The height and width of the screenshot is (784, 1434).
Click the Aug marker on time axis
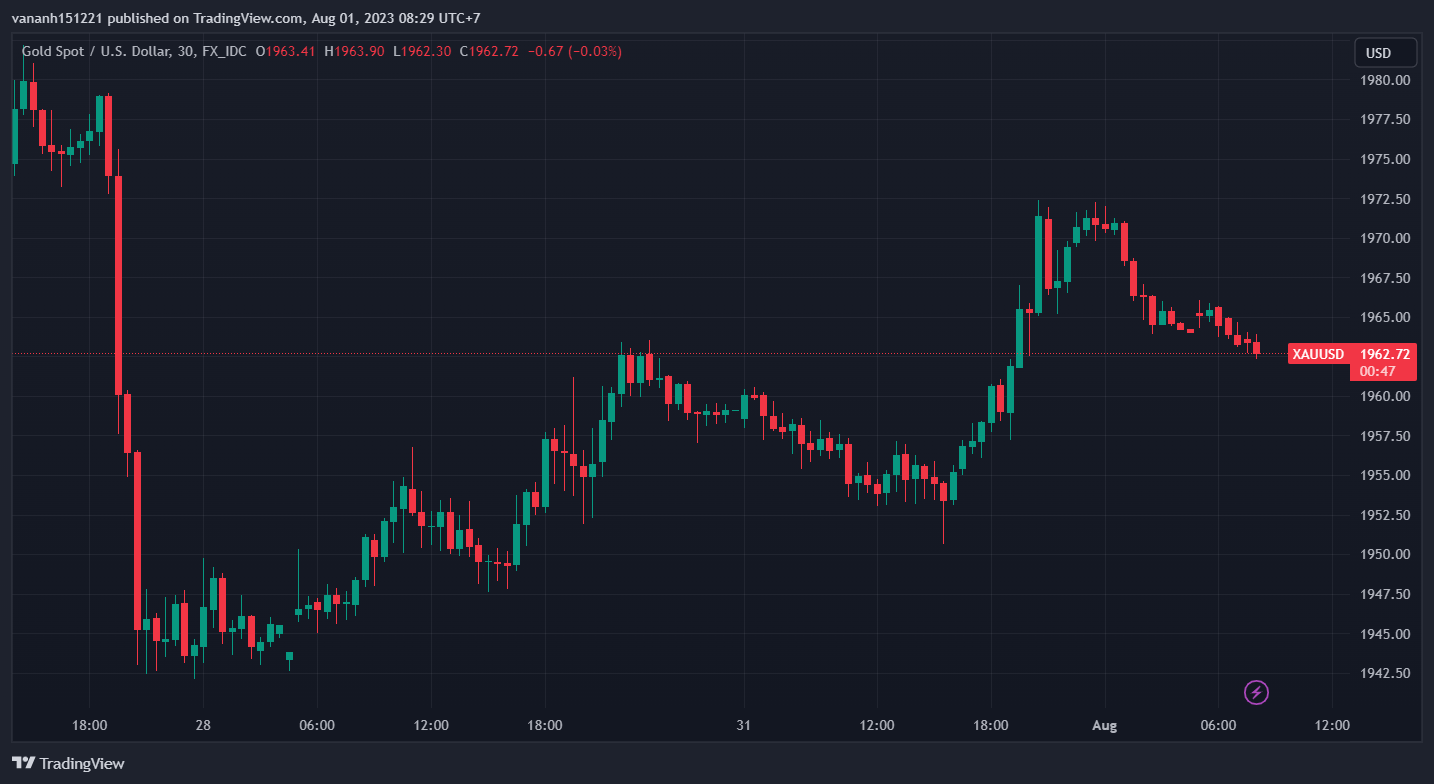click(1105, 725)
